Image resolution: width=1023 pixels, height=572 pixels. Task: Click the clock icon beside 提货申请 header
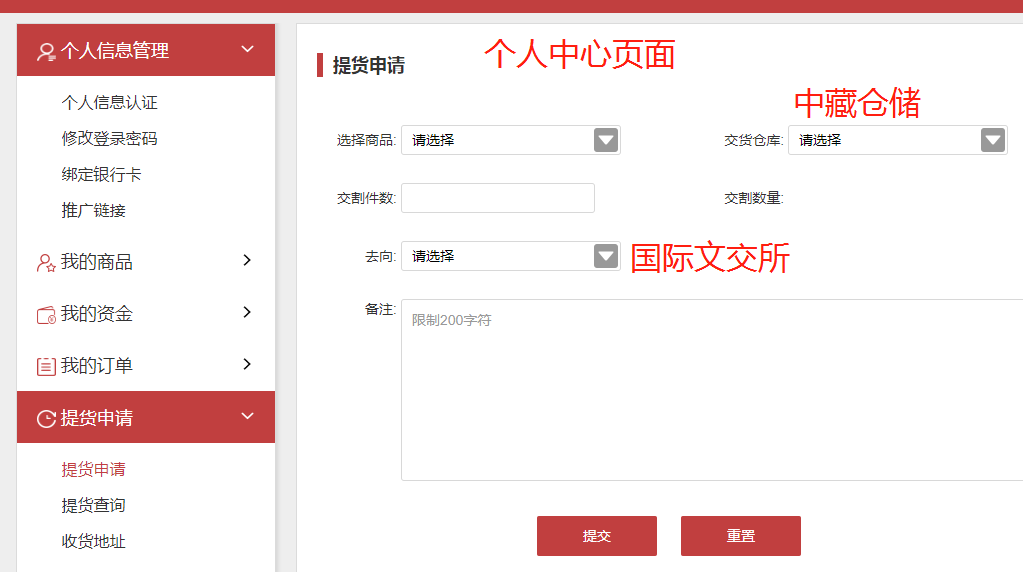tap(46, 419)
